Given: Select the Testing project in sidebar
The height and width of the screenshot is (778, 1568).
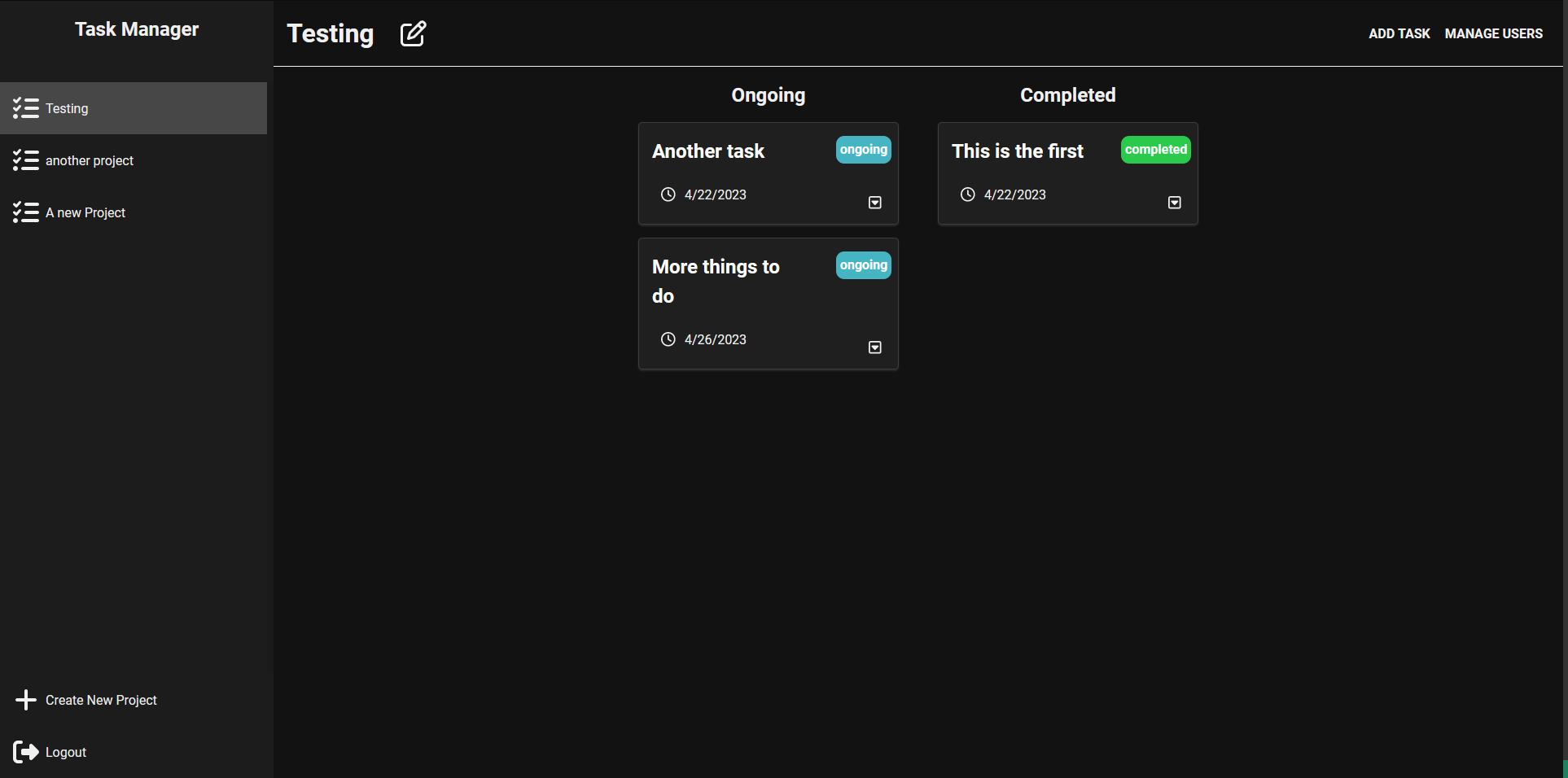Looking at the screenshot, I should [134, 108].
